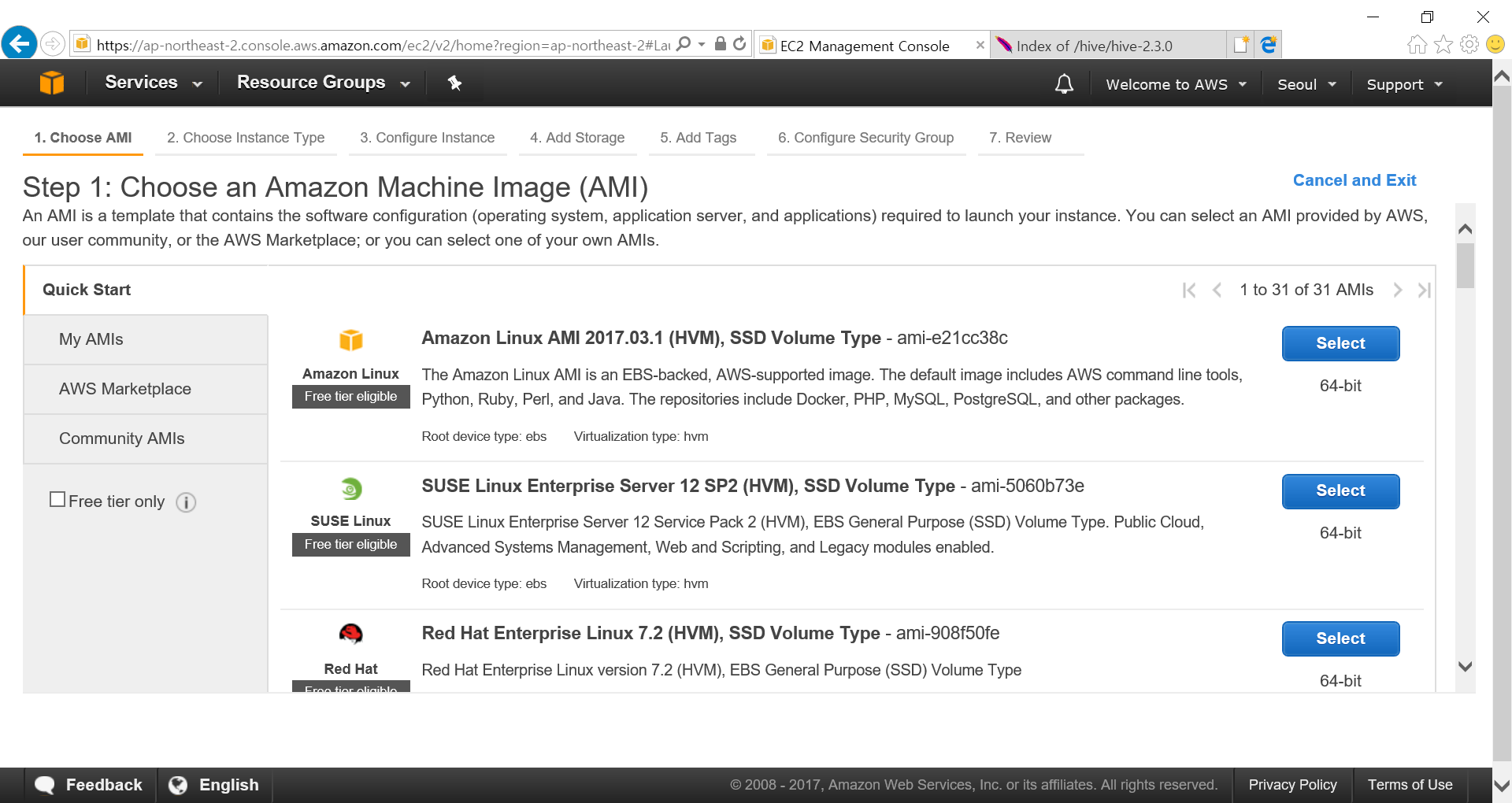Go to previous page of AMIs

coord(1217,290)
